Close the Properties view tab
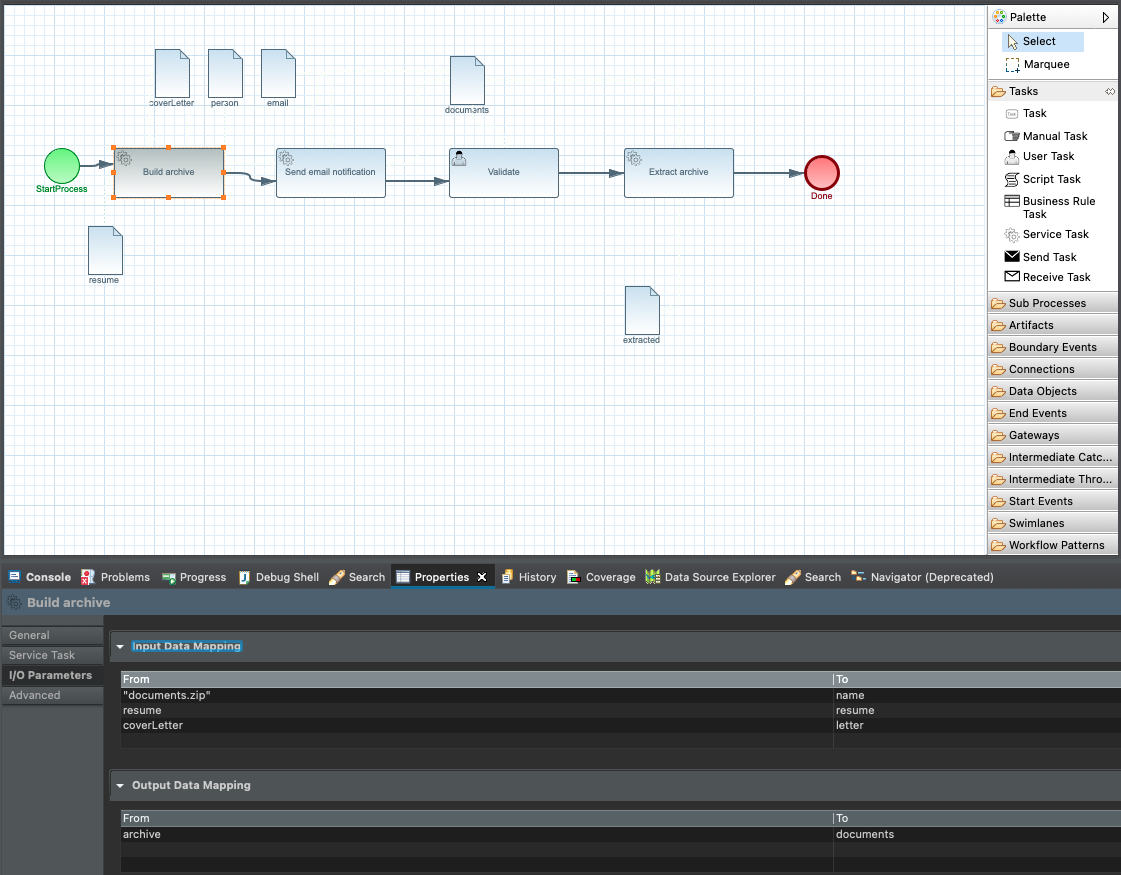The image size is (1121, 875). [x=481, y=577]
